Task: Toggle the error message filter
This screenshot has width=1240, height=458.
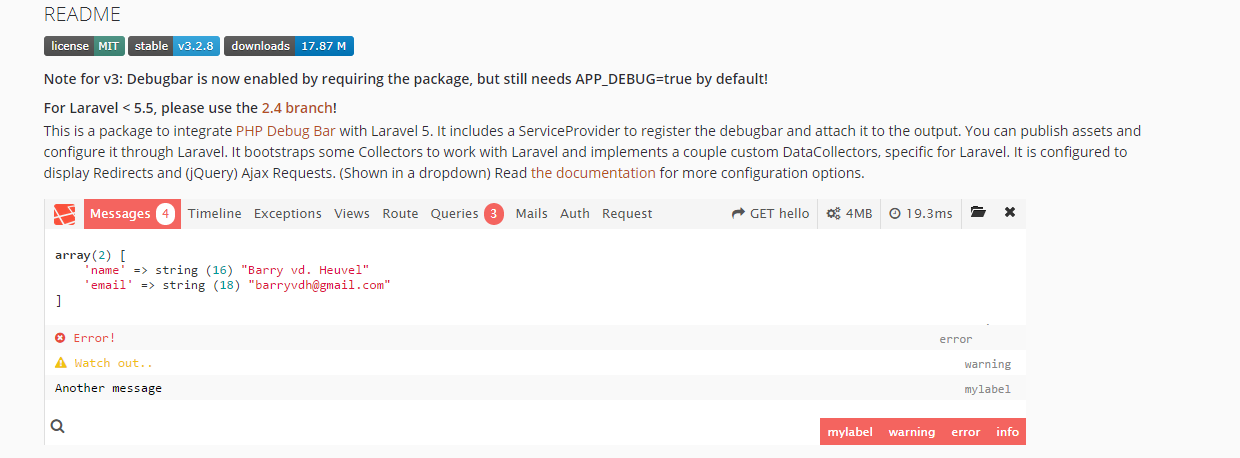Action: 965,432
